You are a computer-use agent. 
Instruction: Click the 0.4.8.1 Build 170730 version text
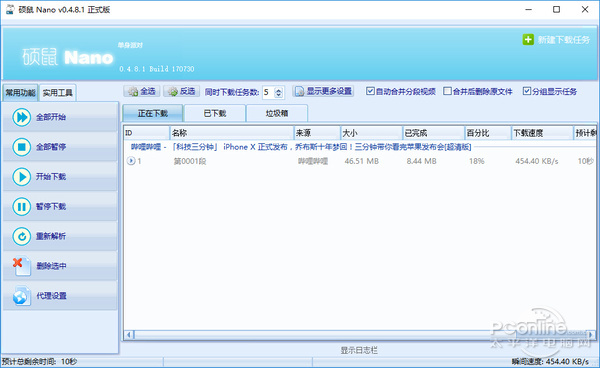coord(157,69)
